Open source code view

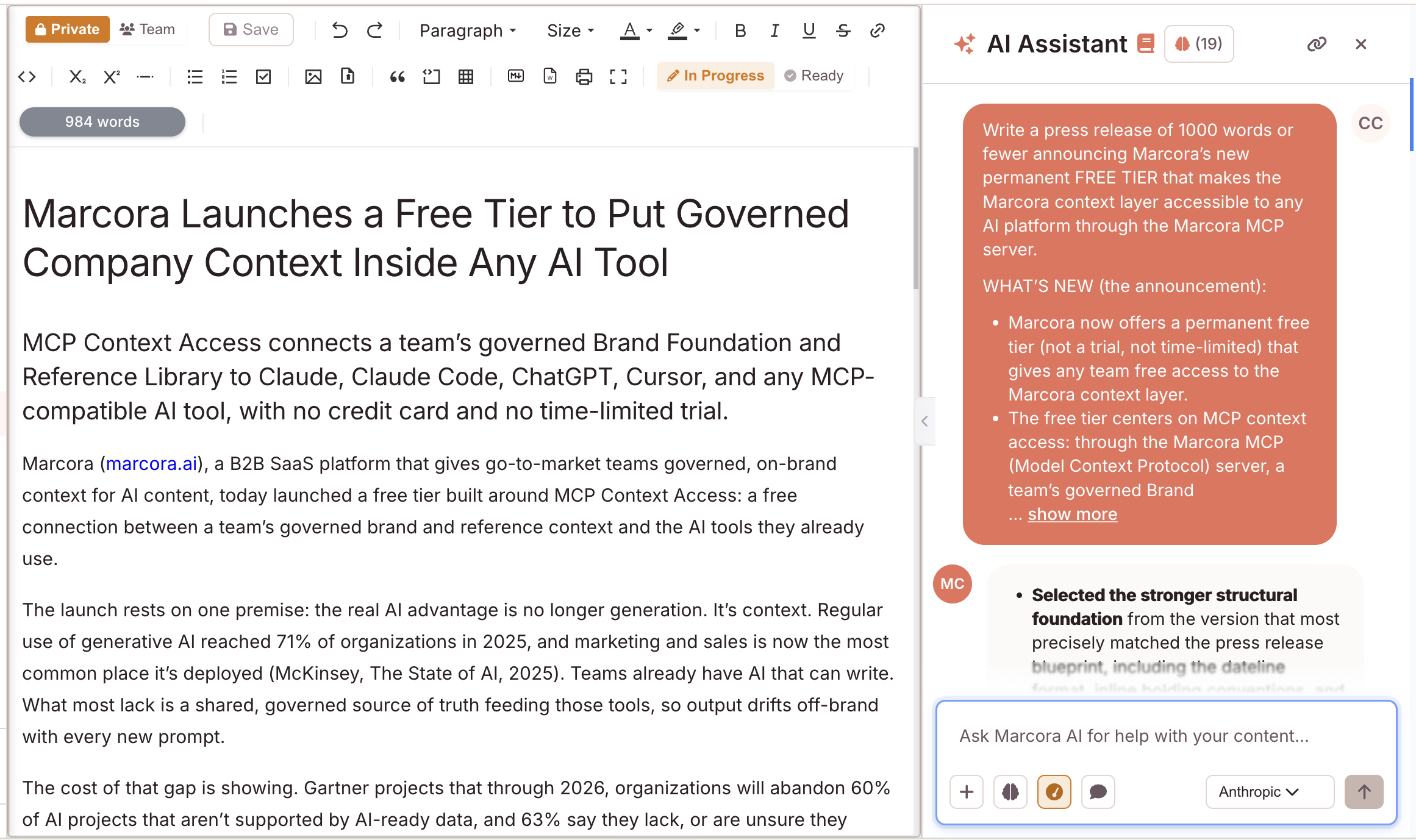[x=27, y=76]
